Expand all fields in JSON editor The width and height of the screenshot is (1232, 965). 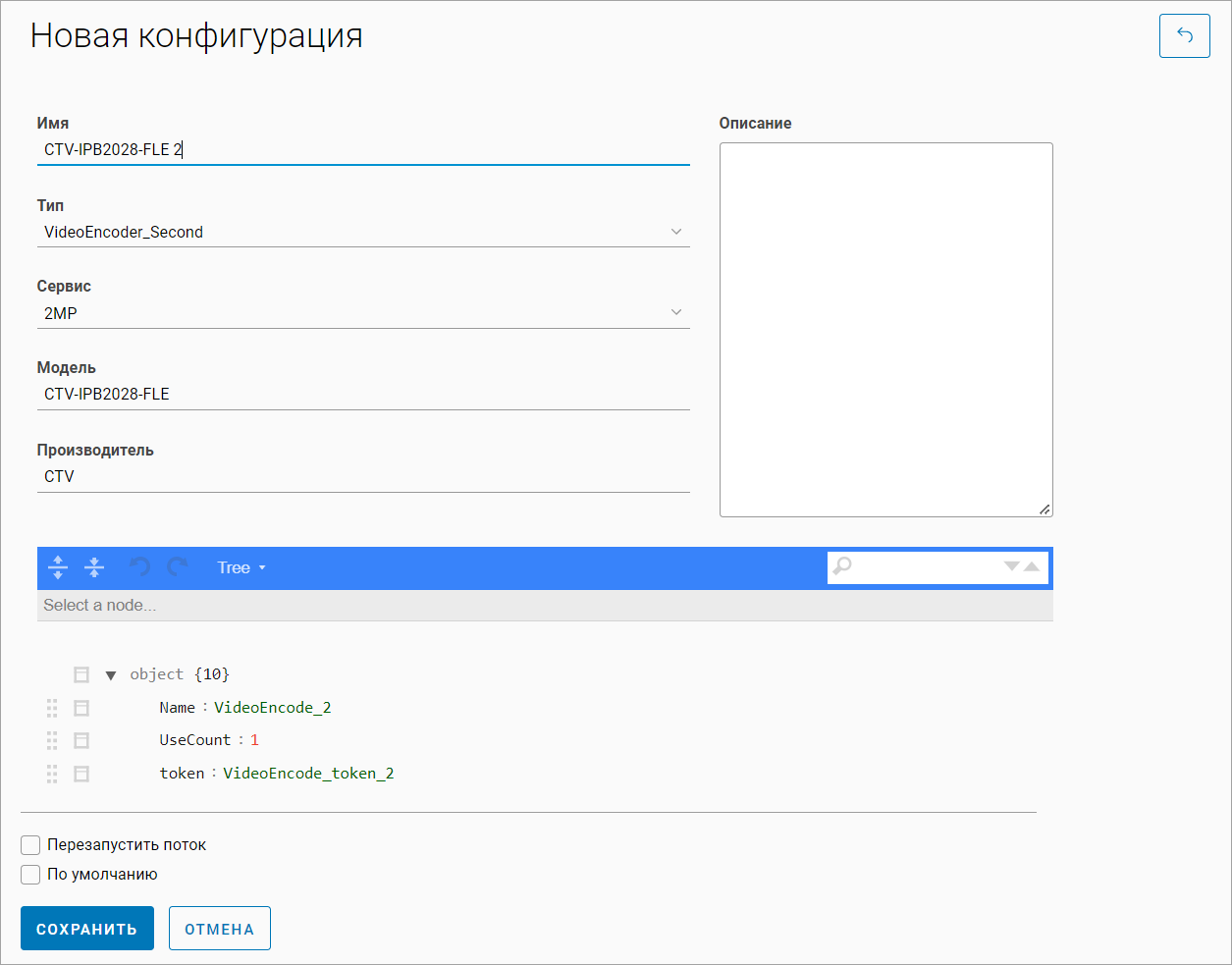click(58, 567)
